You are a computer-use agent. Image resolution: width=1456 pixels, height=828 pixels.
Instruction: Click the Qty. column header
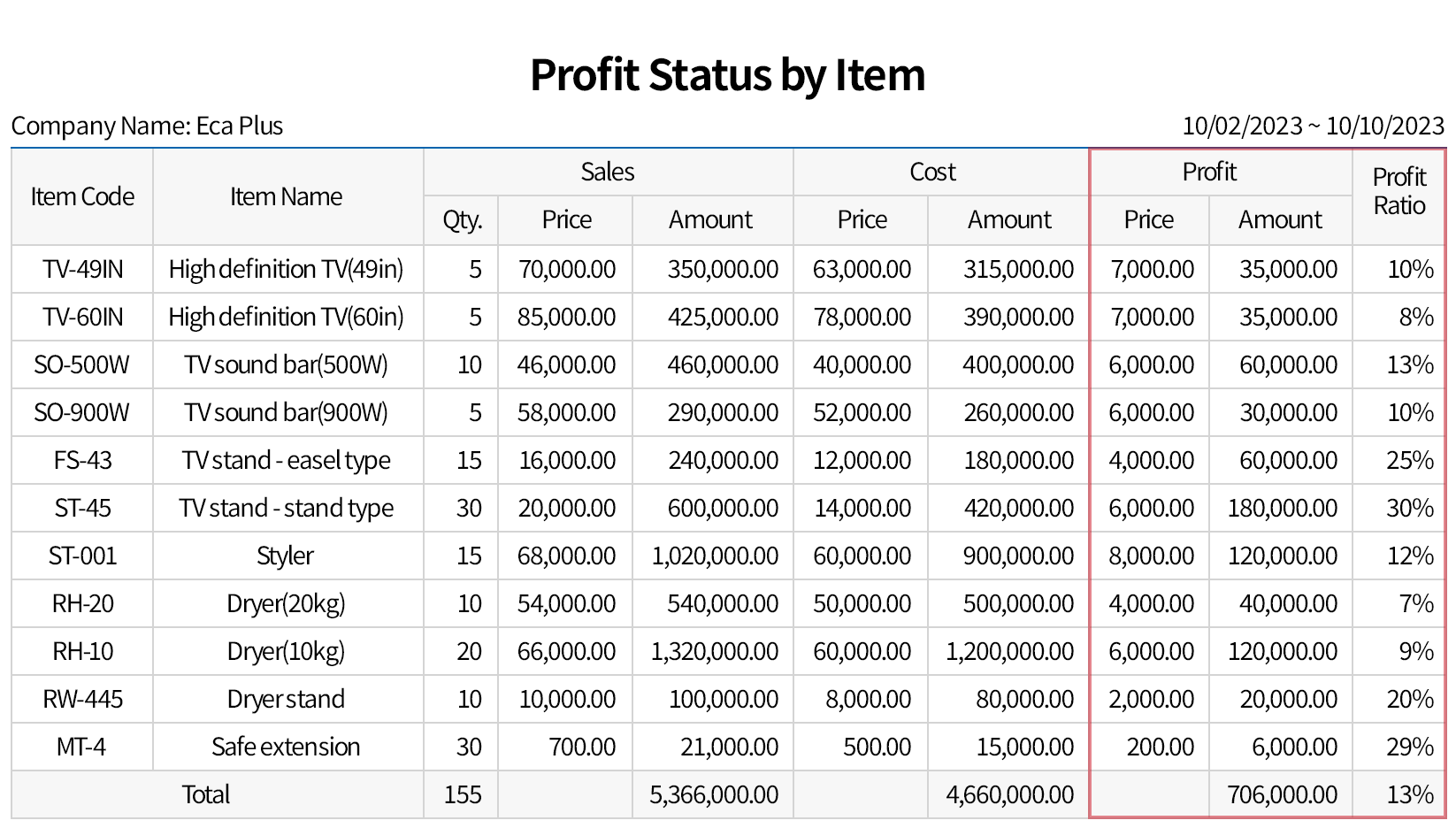point(462,219)
